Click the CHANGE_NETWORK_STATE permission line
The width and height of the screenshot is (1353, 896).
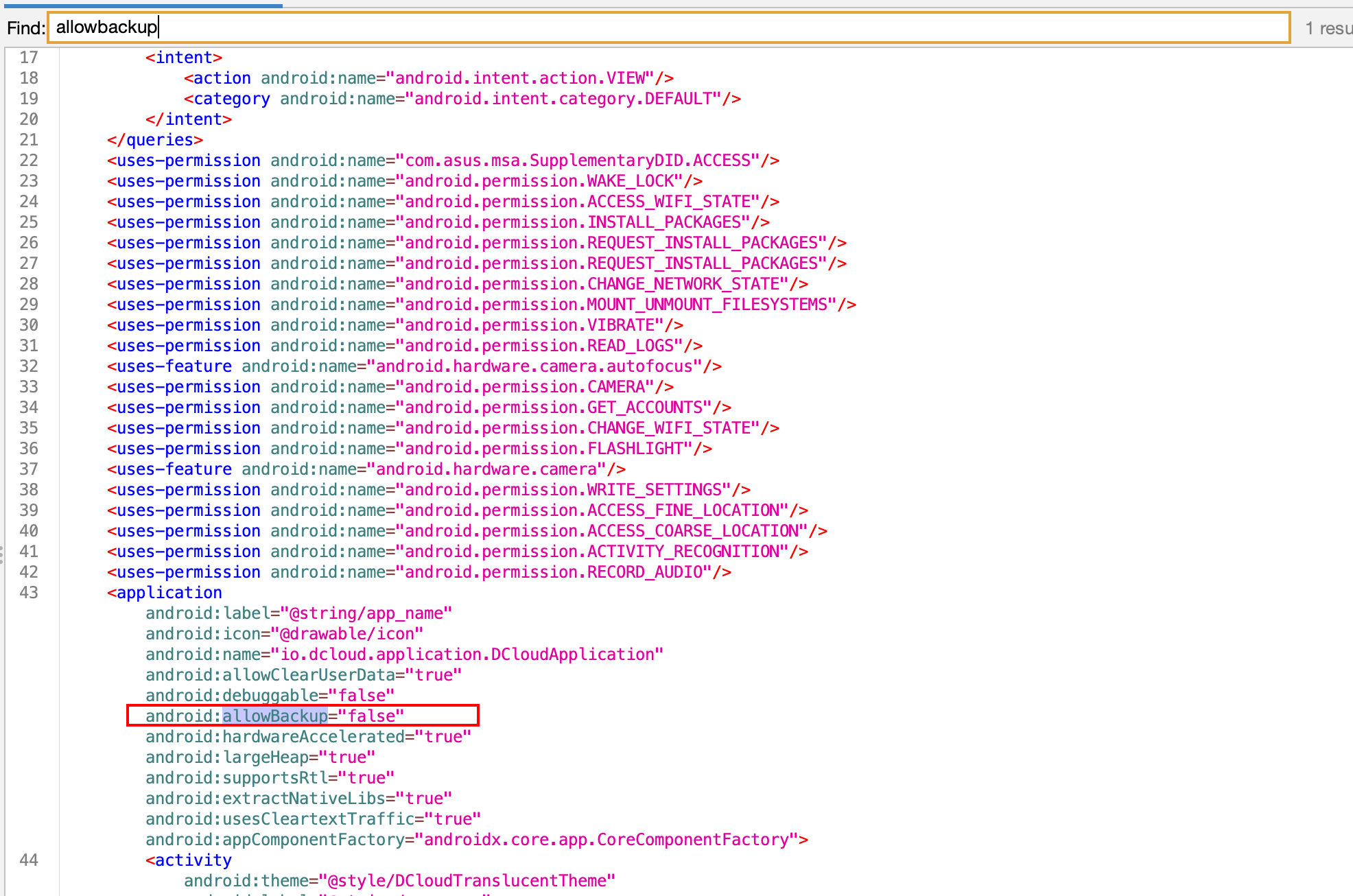coord(458,284)
